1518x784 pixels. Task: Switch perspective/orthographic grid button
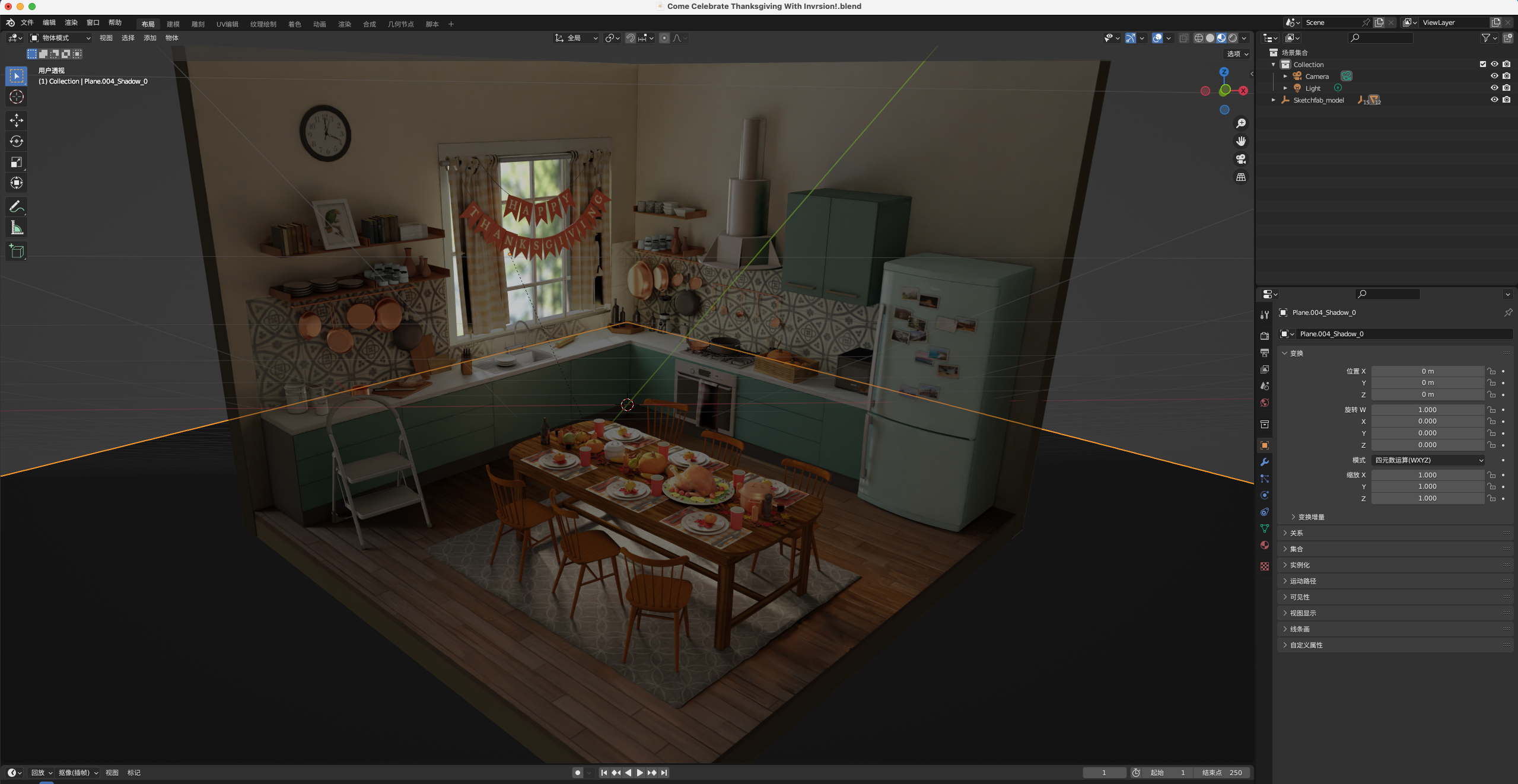point(1240,177)
